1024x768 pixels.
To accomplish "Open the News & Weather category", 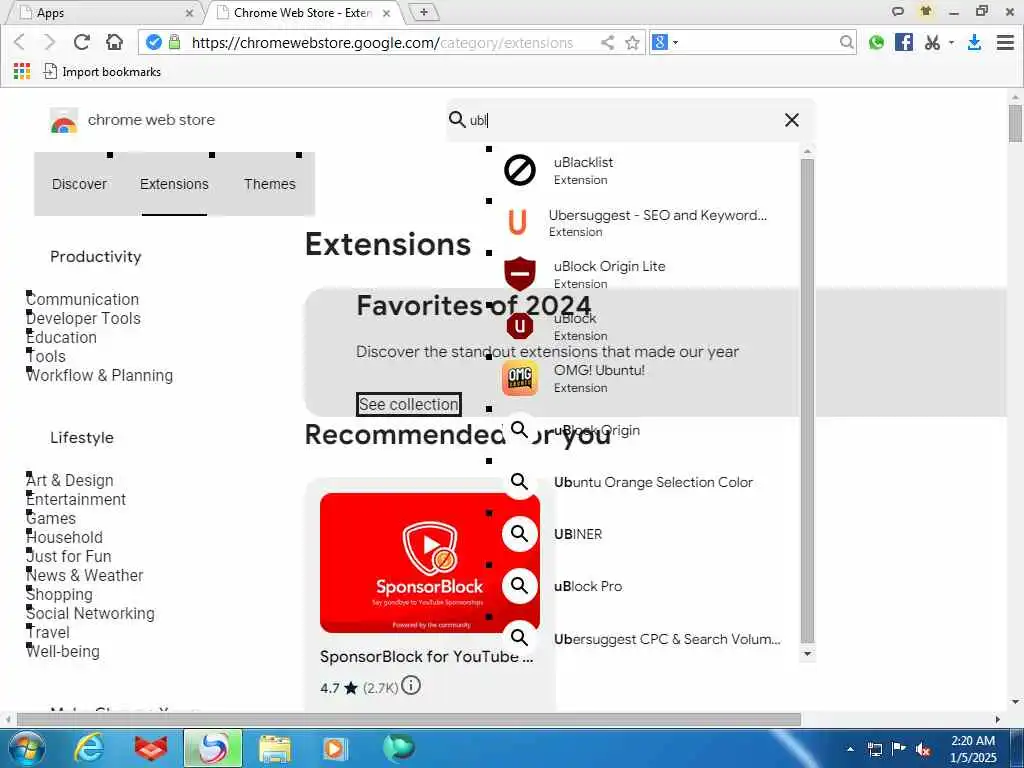I will [85, 575].
